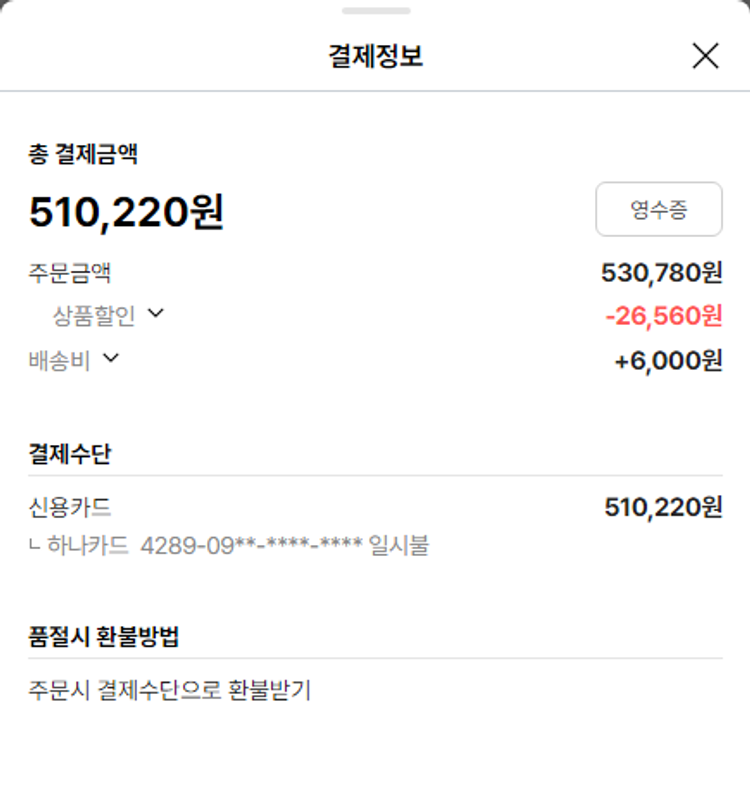Click the 신용카드 510,220원 amount
Viewport: 750px width, 810px height.
click(663, 507)
